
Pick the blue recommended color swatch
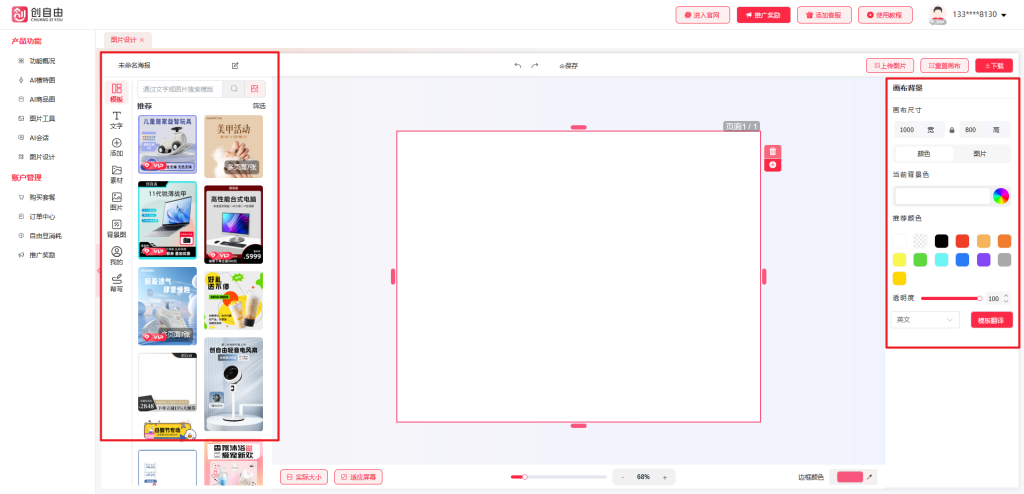(962, 260)
